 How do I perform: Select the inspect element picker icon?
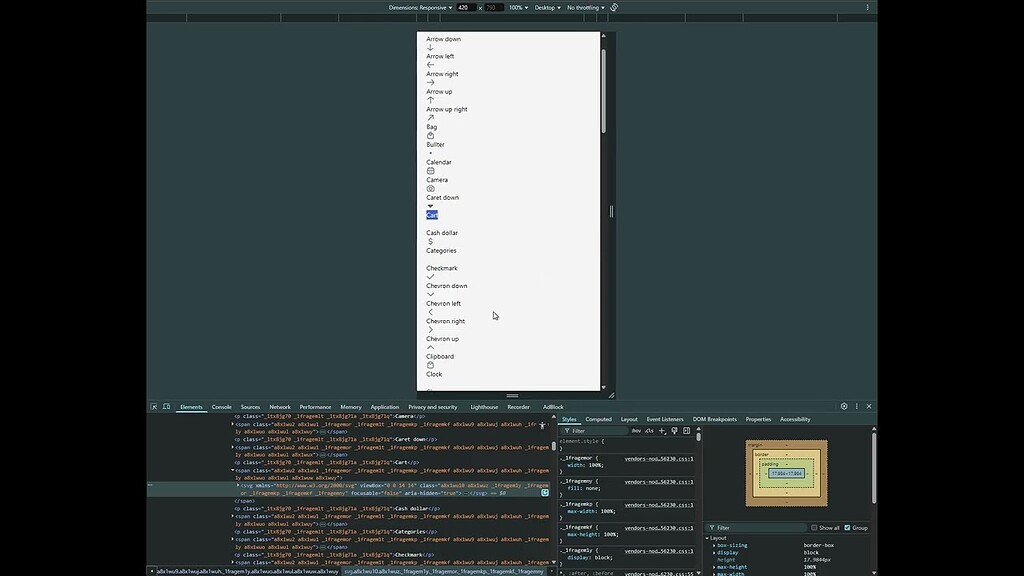[153, 406]
